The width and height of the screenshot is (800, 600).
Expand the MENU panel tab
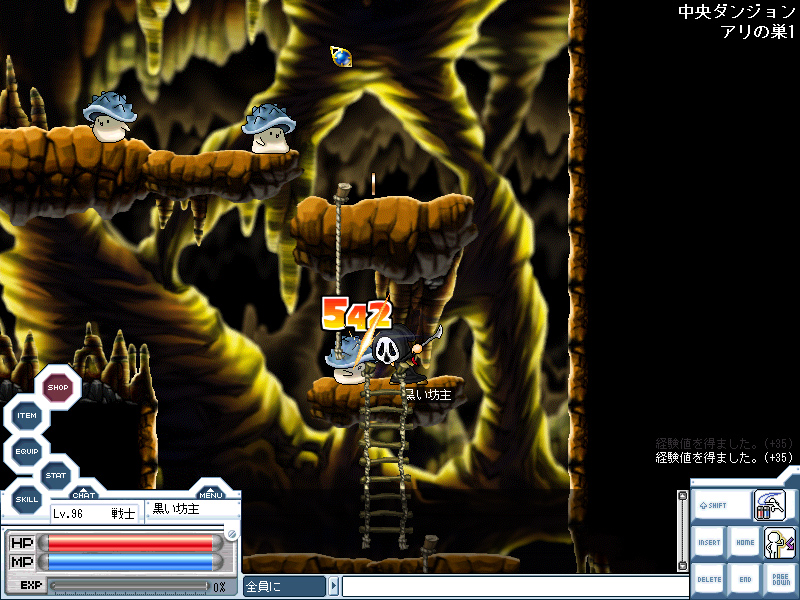pos(210,493)
